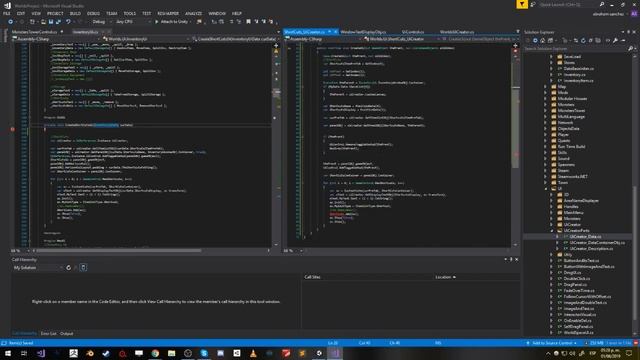Click VLC cone icon in the taskbar
The width and height of the screenshot is (640, 360).
click(253, 353)
